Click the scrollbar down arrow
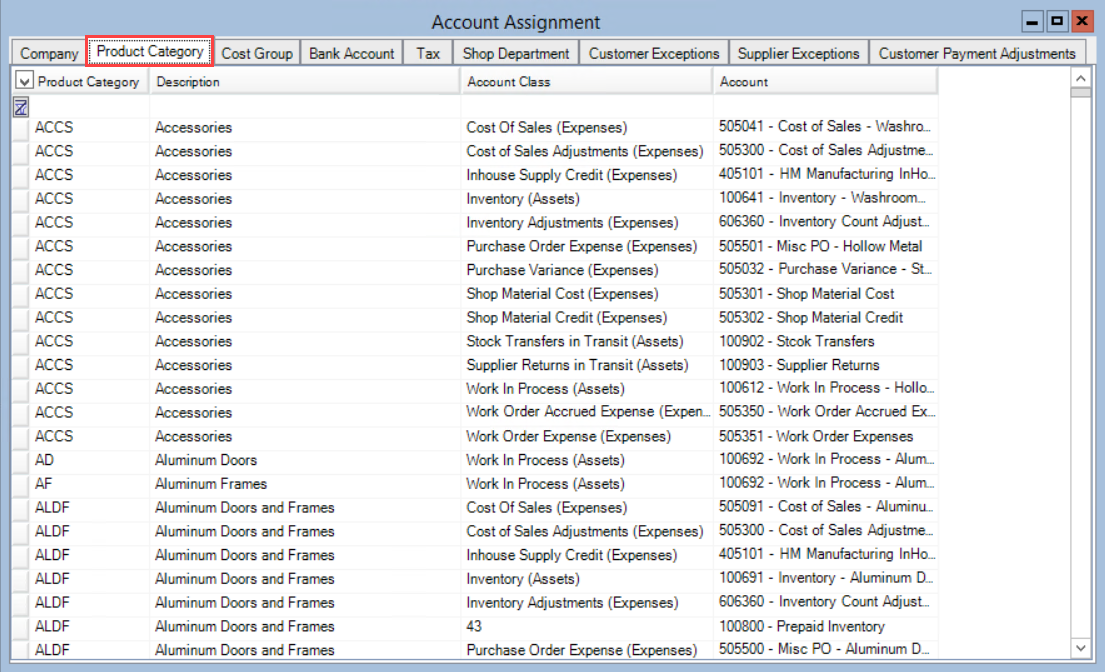The height and width of the screenshot is (672, 1105). (1080, 648)
